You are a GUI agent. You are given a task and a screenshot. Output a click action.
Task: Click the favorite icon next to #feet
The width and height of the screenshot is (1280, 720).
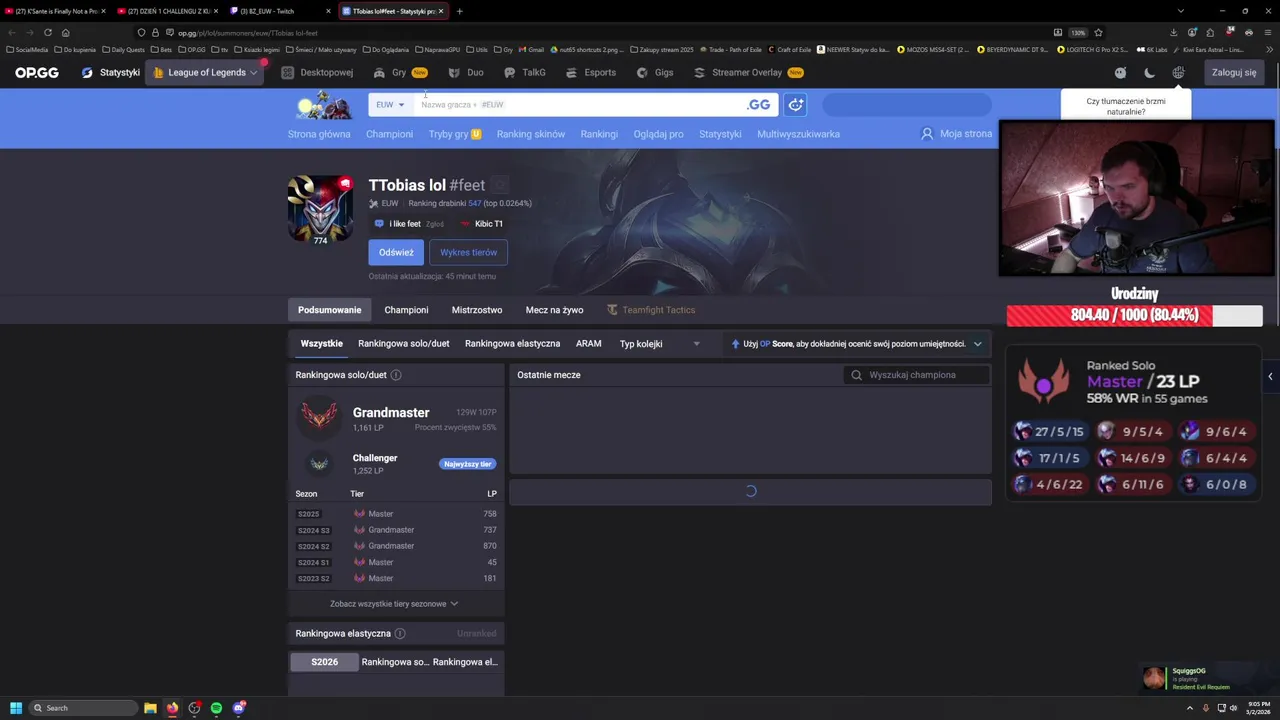pyautogui.click(x=500, y=185)
